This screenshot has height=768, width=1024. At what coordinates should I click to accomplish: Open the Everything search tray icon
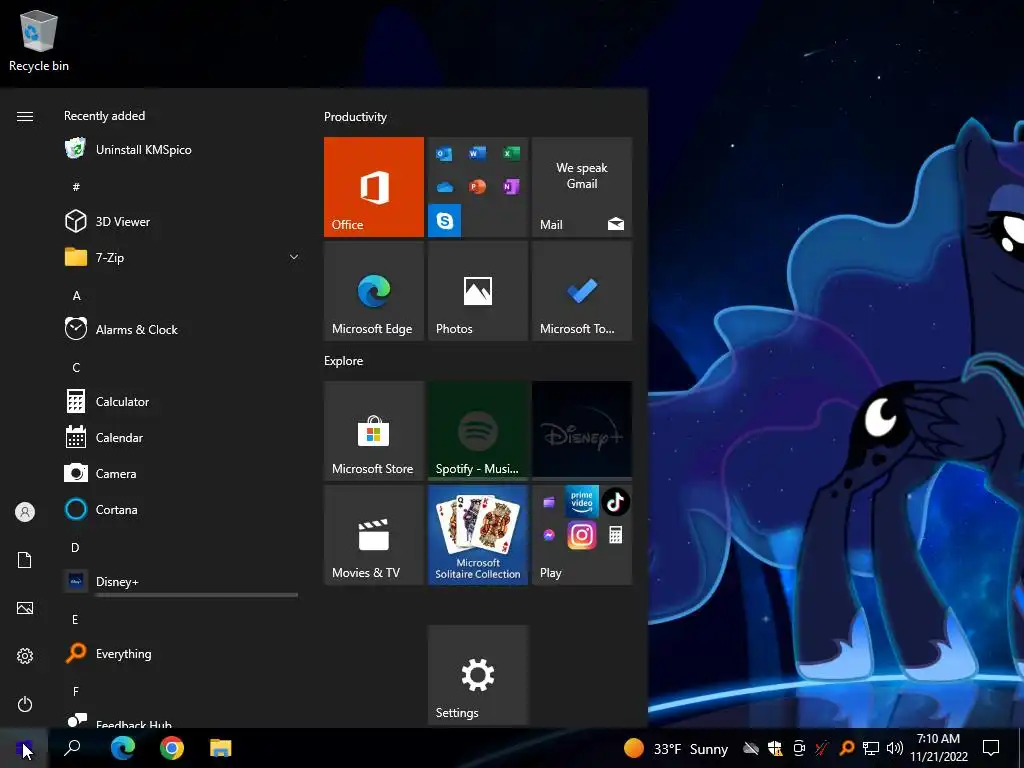click(x=846, y=748)
